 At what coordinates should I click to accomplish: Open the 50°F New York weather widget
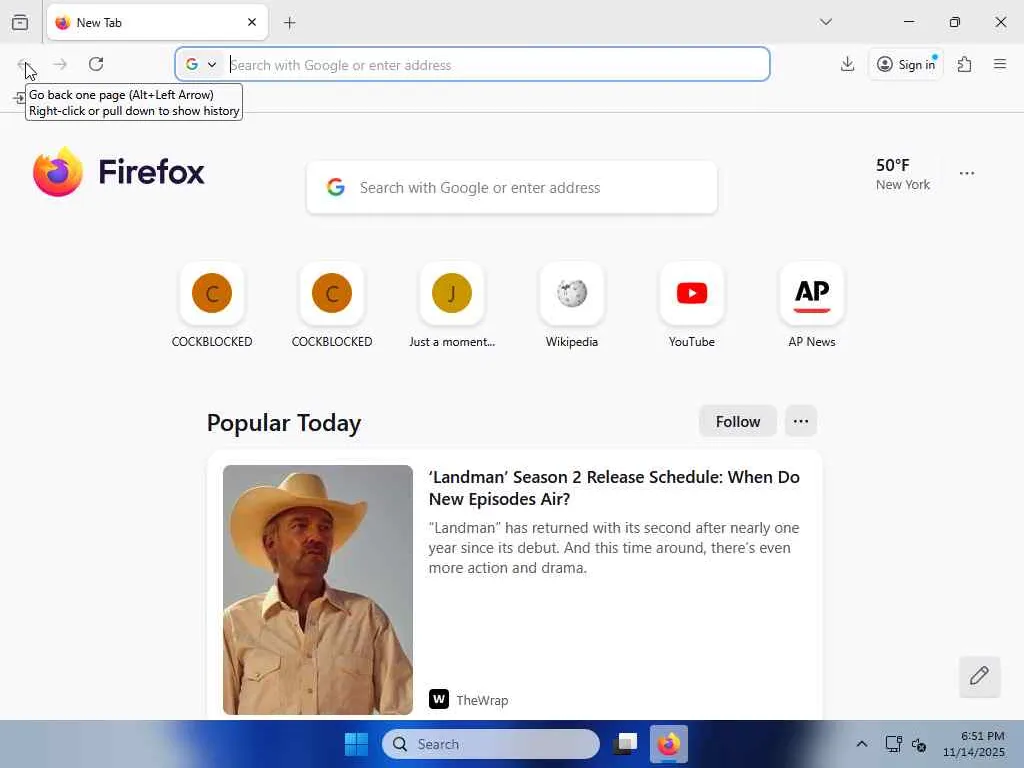tap(903, 174)
